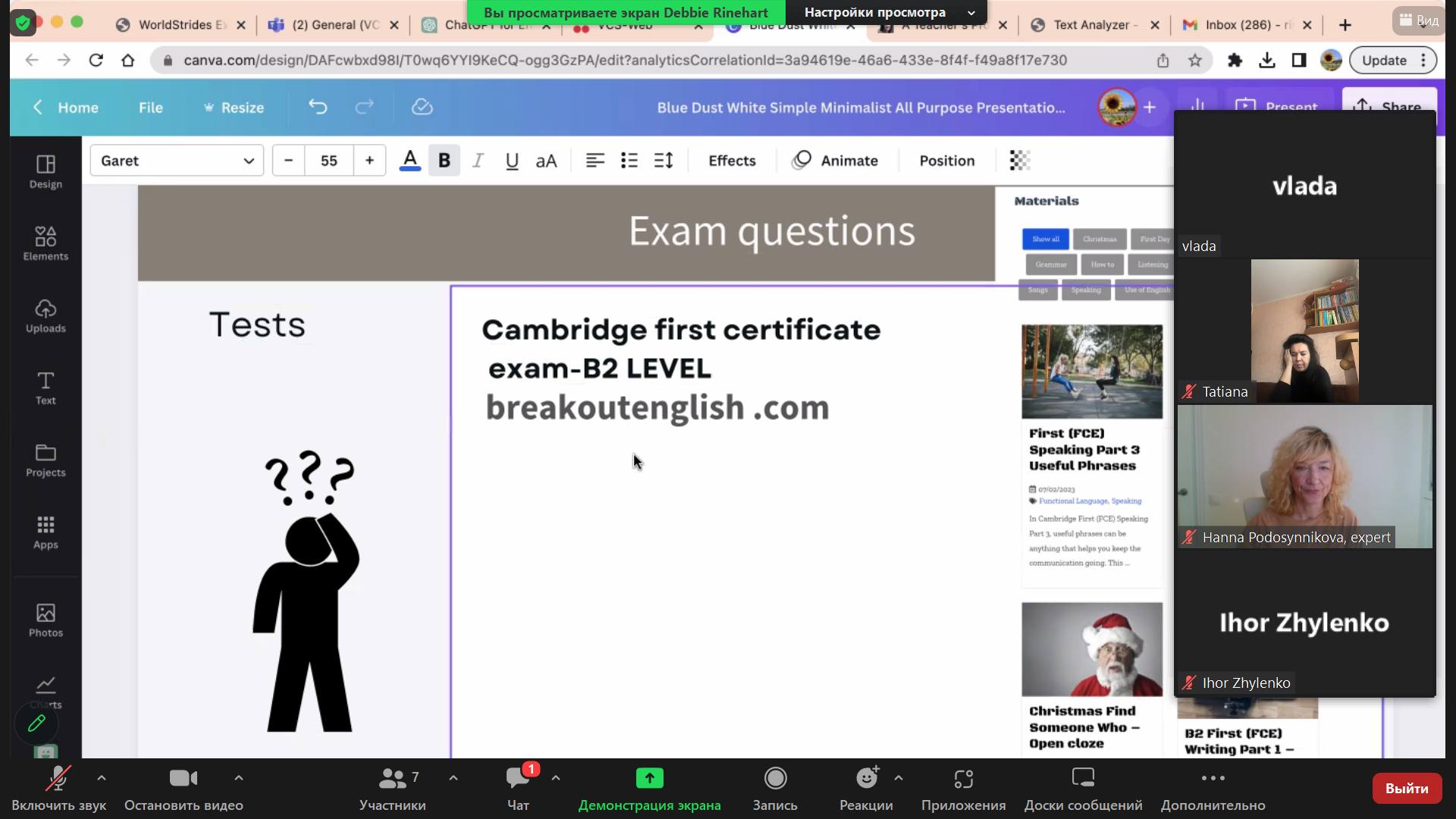Click the undo arrow icon
Image resolution: width=1456 pixels, height=819 pixels.
pos(318,107)
